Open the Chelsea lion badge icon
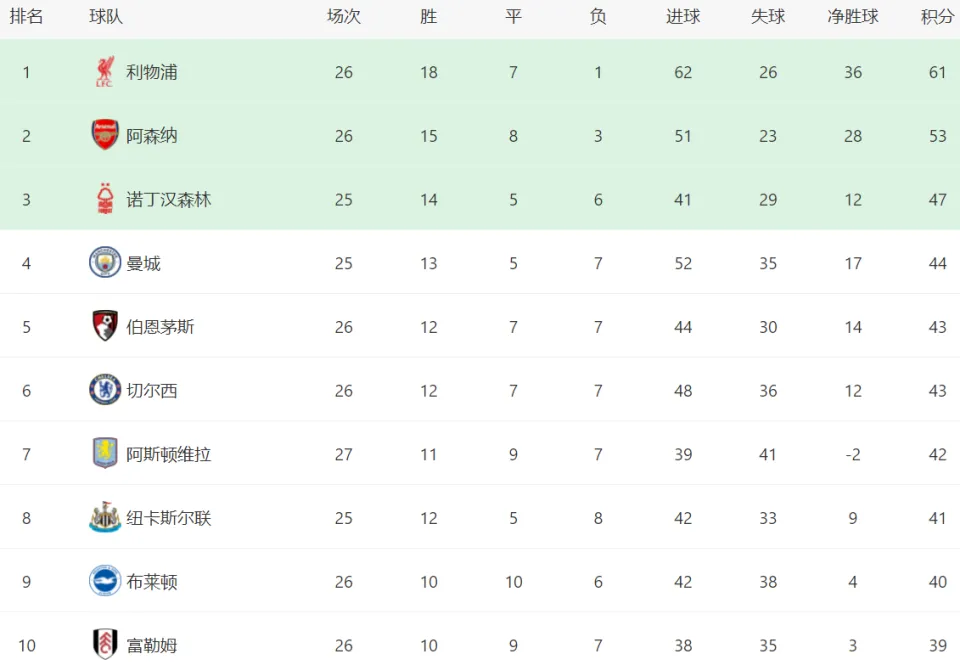The height and width of the screenshot is (665, 960). coord(105,390)
